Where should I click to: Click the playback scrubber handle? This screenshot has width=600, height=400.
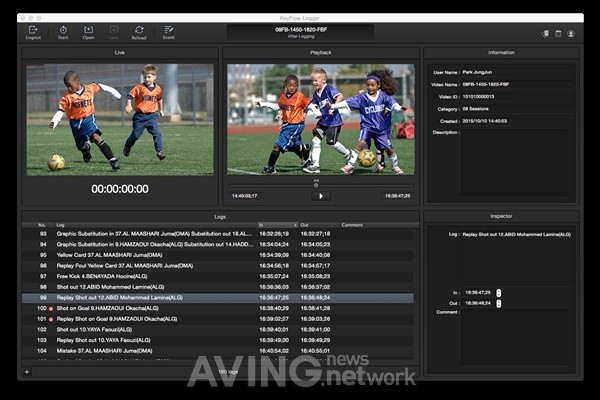click(x=316, y=185)
